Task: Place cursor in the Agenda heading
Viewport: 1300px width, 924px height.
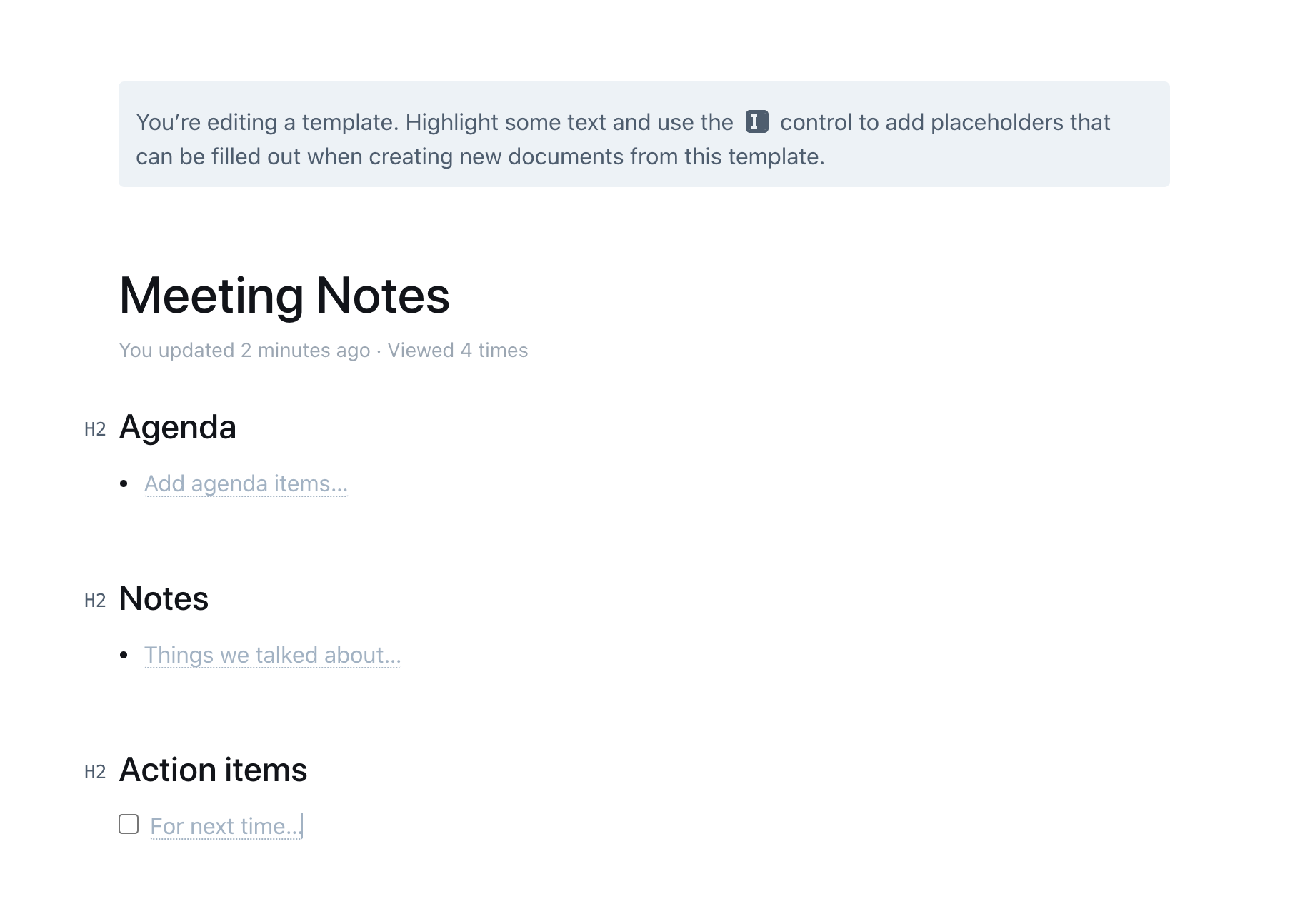Action: tap(177, 428)
